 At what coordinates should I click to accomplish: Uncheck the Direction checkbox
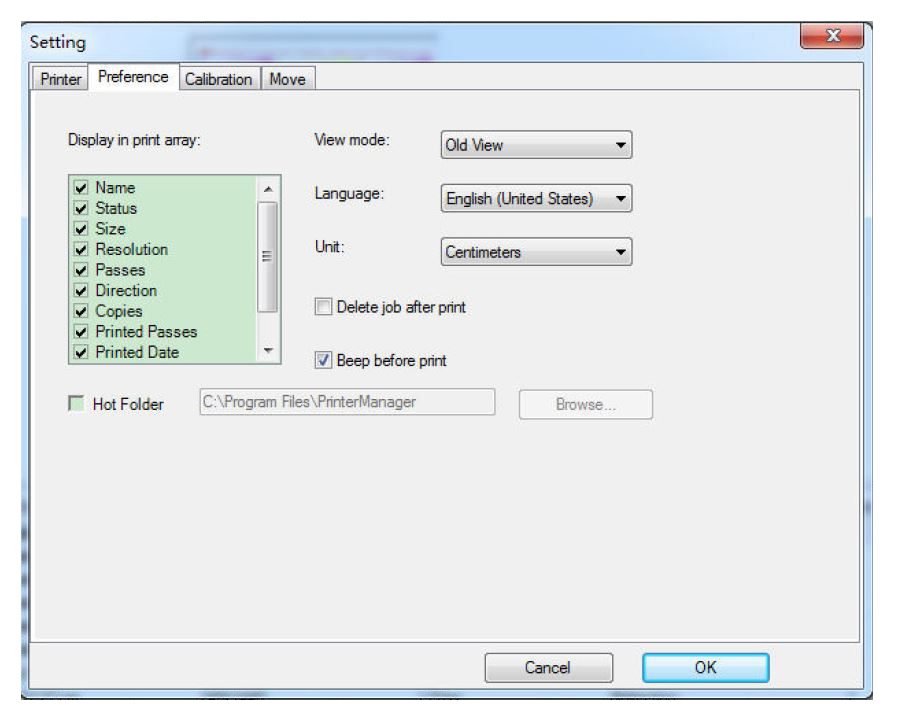click(81, 290)
